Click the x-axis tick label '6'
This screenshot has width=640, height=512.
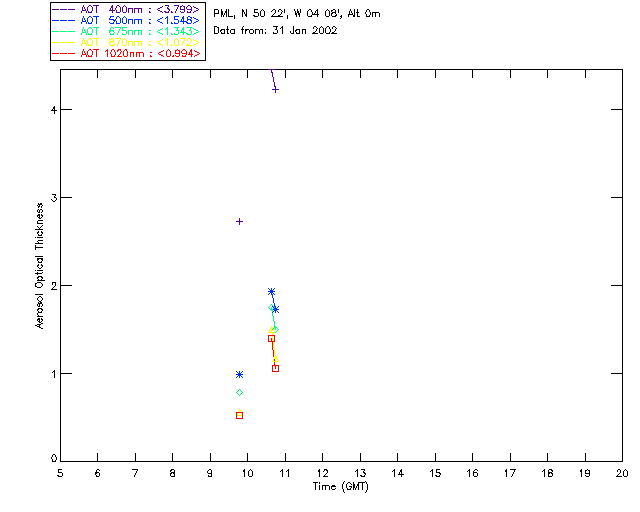click(98, 473)
